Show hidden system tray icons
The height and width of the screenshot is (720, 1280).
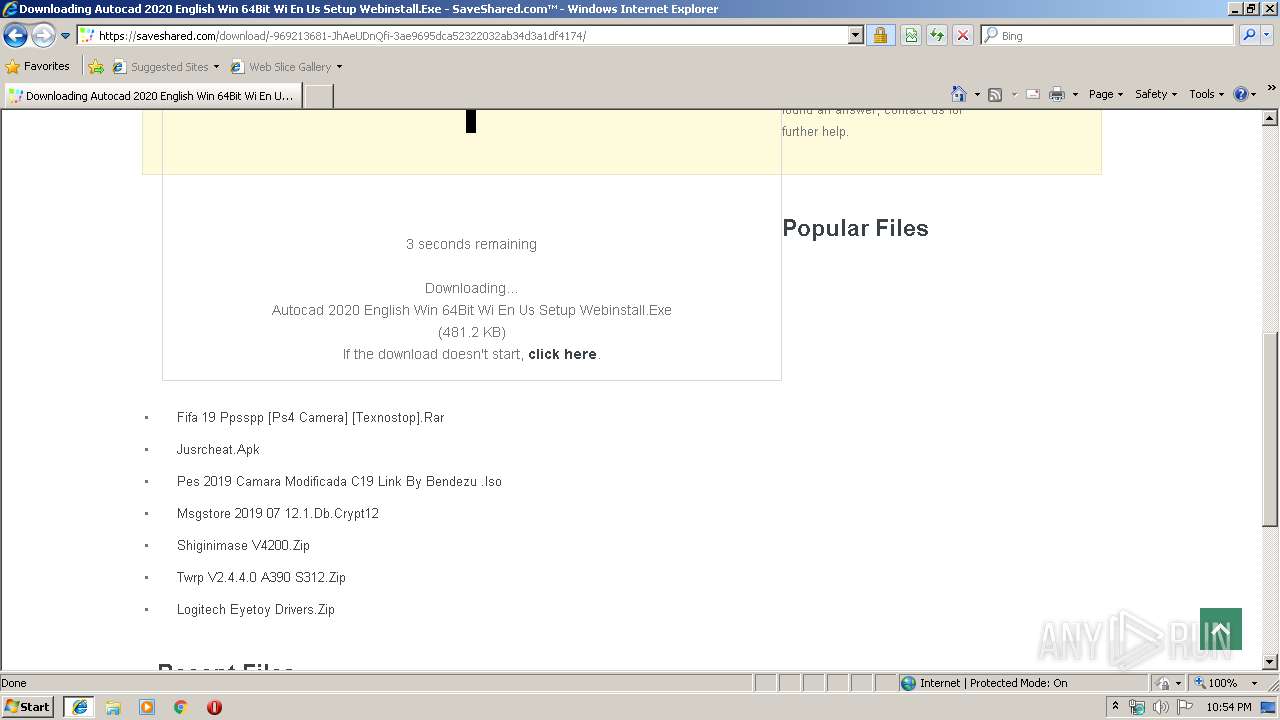point(1115,706)
